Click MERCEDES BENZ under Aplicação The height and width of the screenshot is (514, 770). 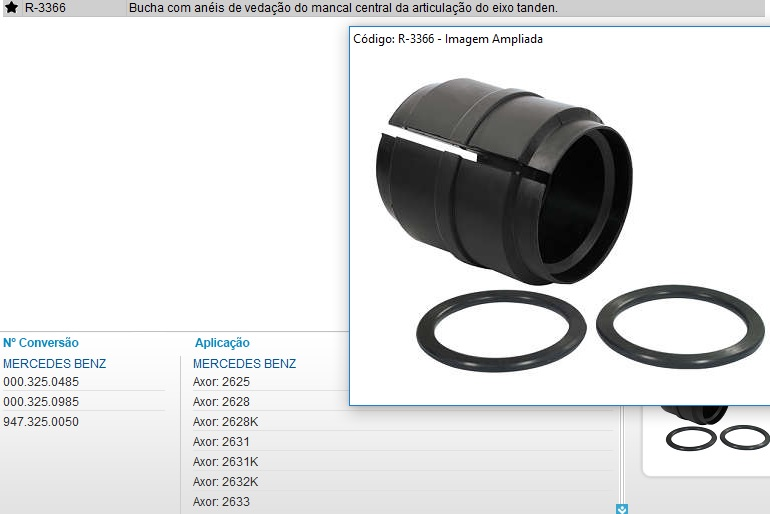coord(244,364)
